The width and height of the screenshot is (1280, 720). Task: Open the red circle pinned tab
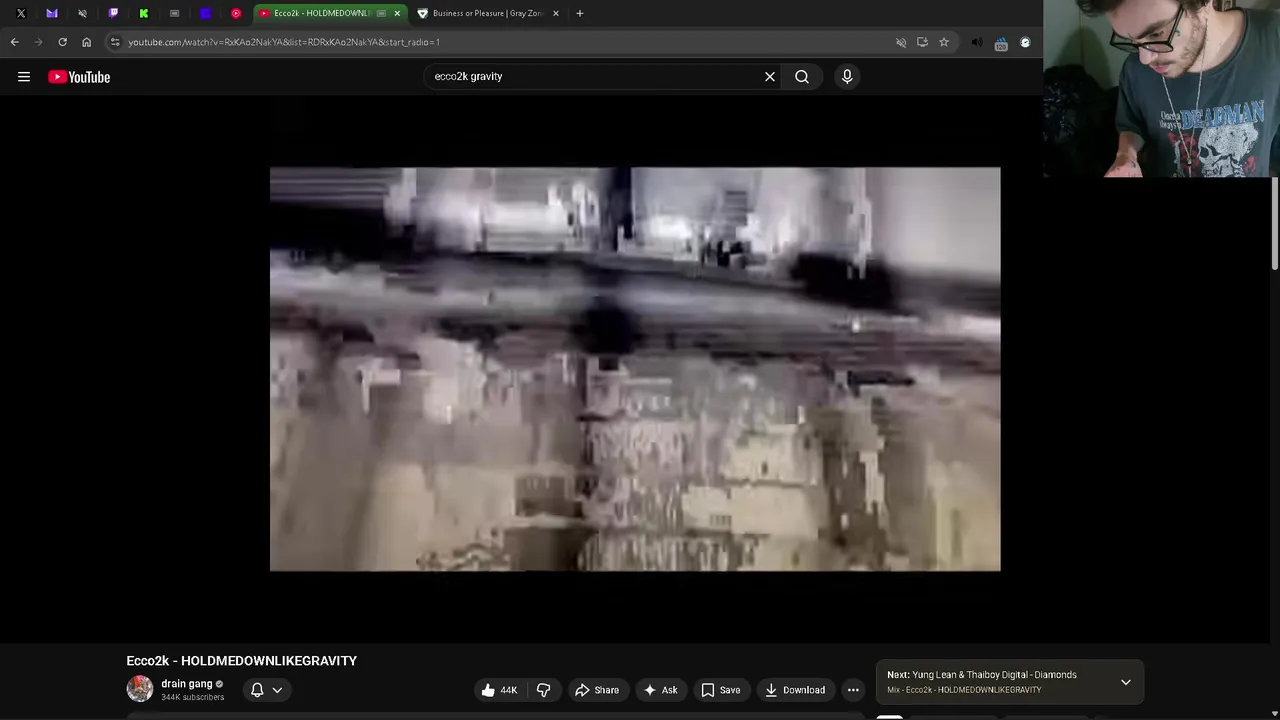[x=236, y=13]
